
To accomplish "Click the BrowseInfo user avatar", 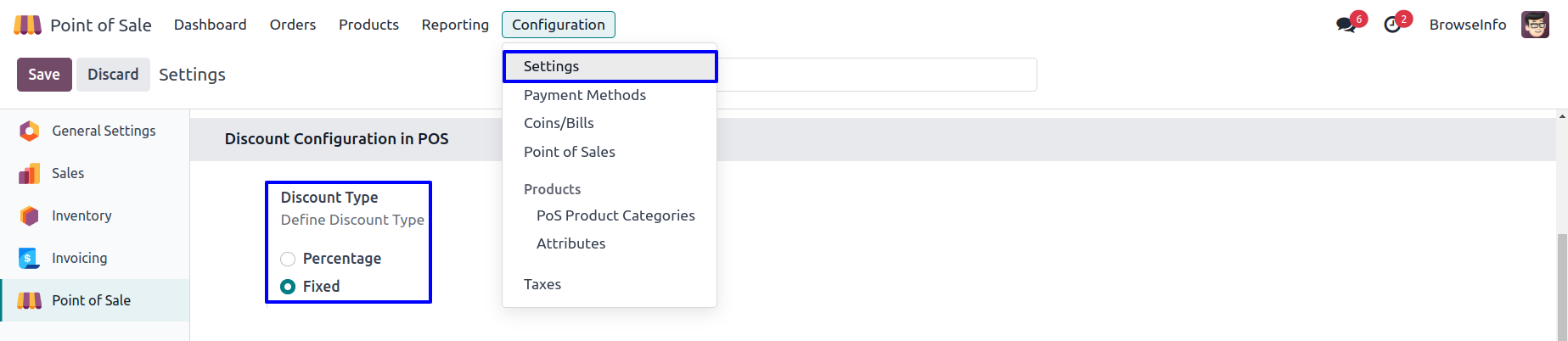I will (x=1535, y=25).
